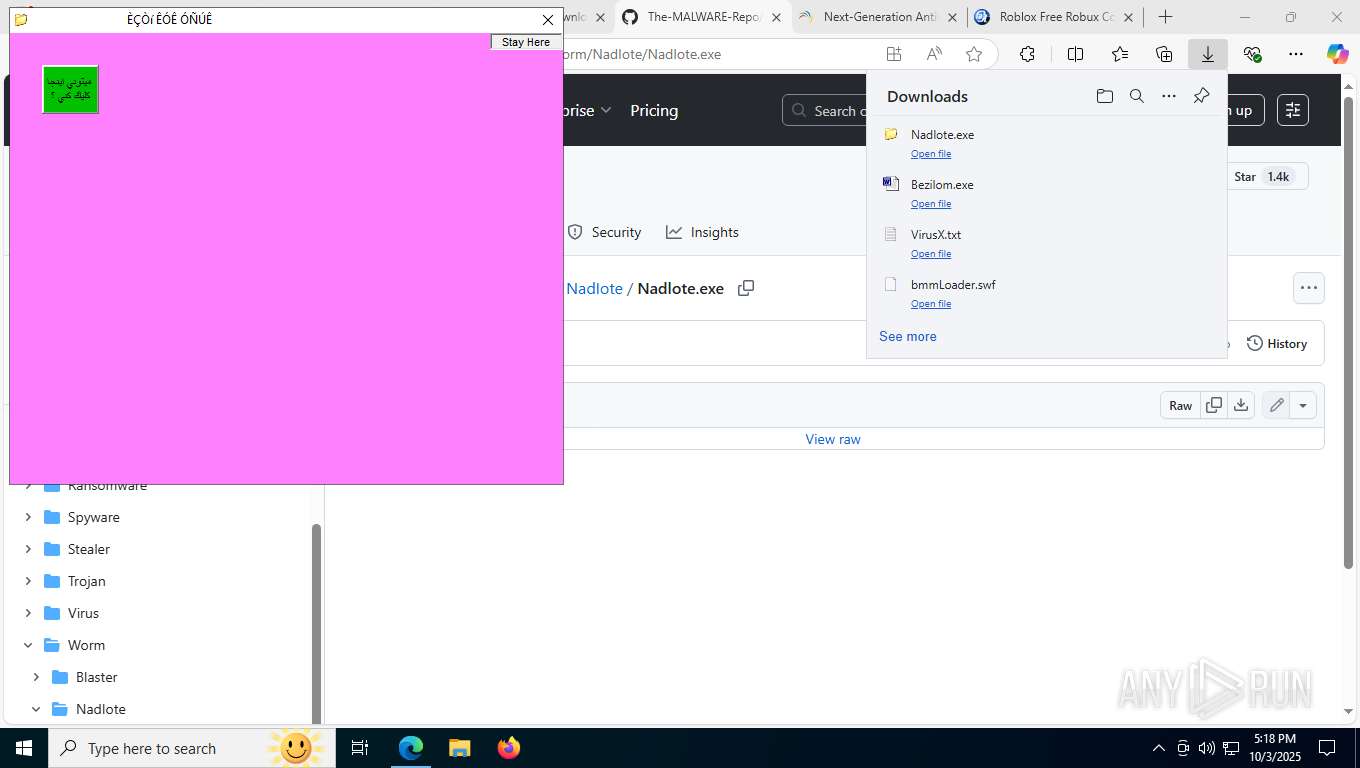Collapse the Worm folder
Viewport: 1360px width, 768px height.
click(28, 645)
